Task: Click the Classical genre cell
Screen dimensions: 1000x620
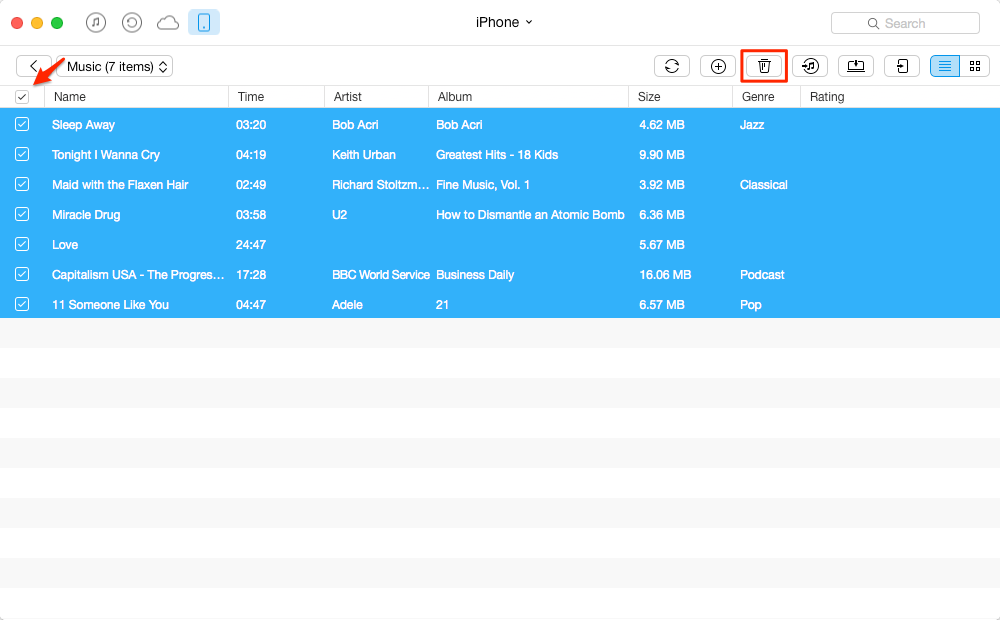Action: (x=763, y=185)
